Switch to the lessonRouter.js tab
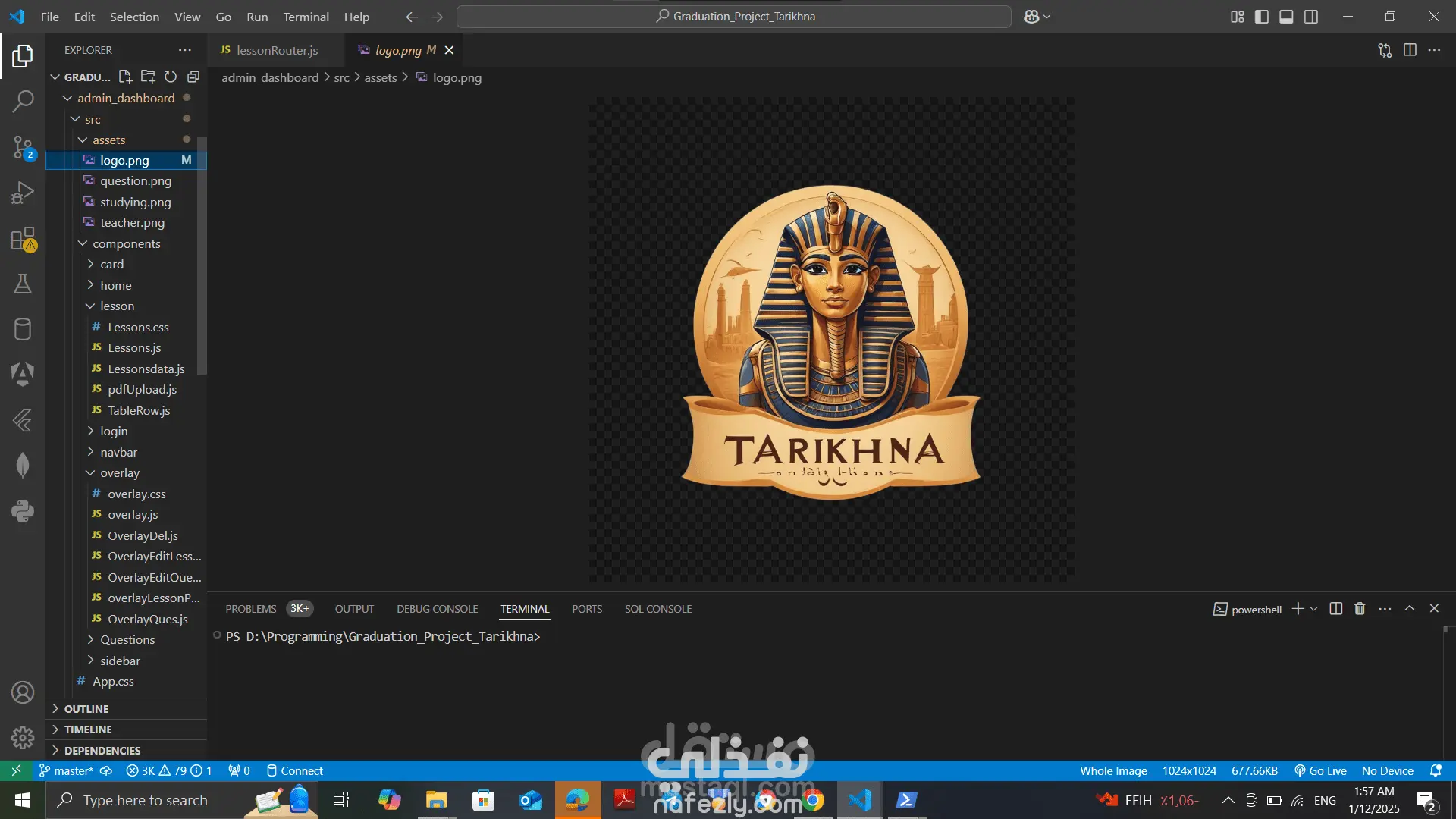 pos(276,50)
